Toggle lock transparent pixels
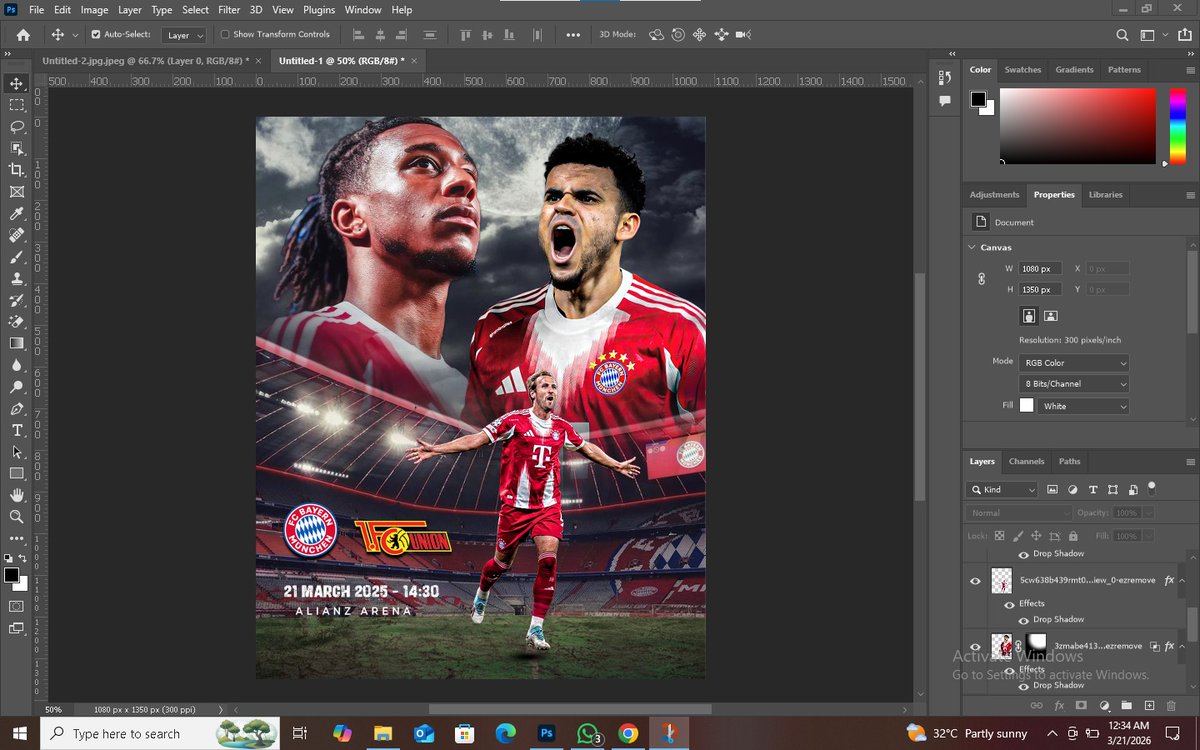 999,536
